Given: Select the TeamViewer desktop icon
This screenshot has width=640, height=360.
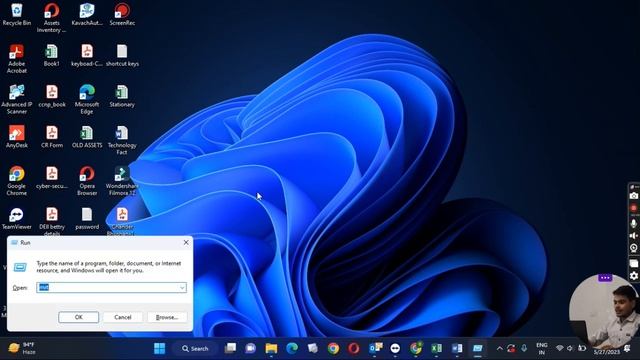Looking at the screenshot, I should click(16, 218).
